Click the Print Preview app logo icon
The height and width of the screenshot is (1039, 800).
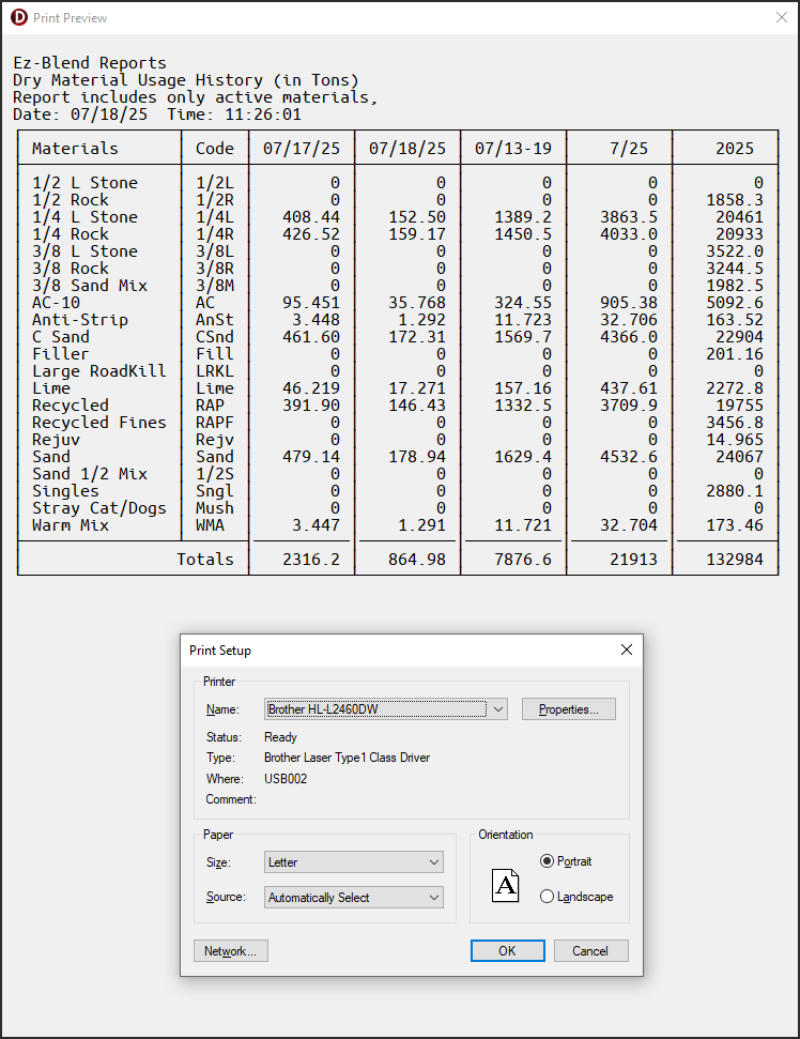19,17
